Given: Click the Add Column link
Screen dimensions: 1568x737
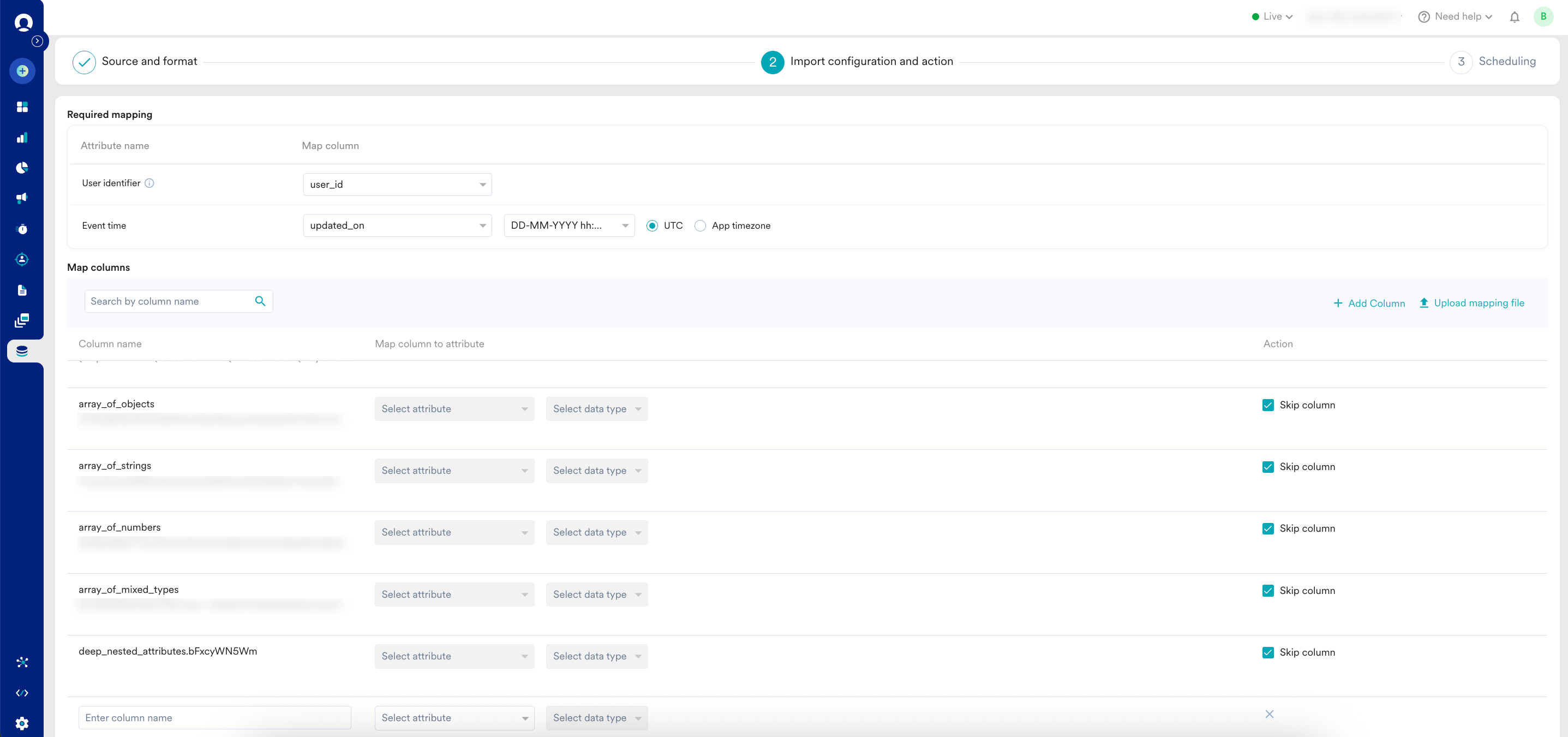Looking at the screenshot, I should (x=1368, y=304).
